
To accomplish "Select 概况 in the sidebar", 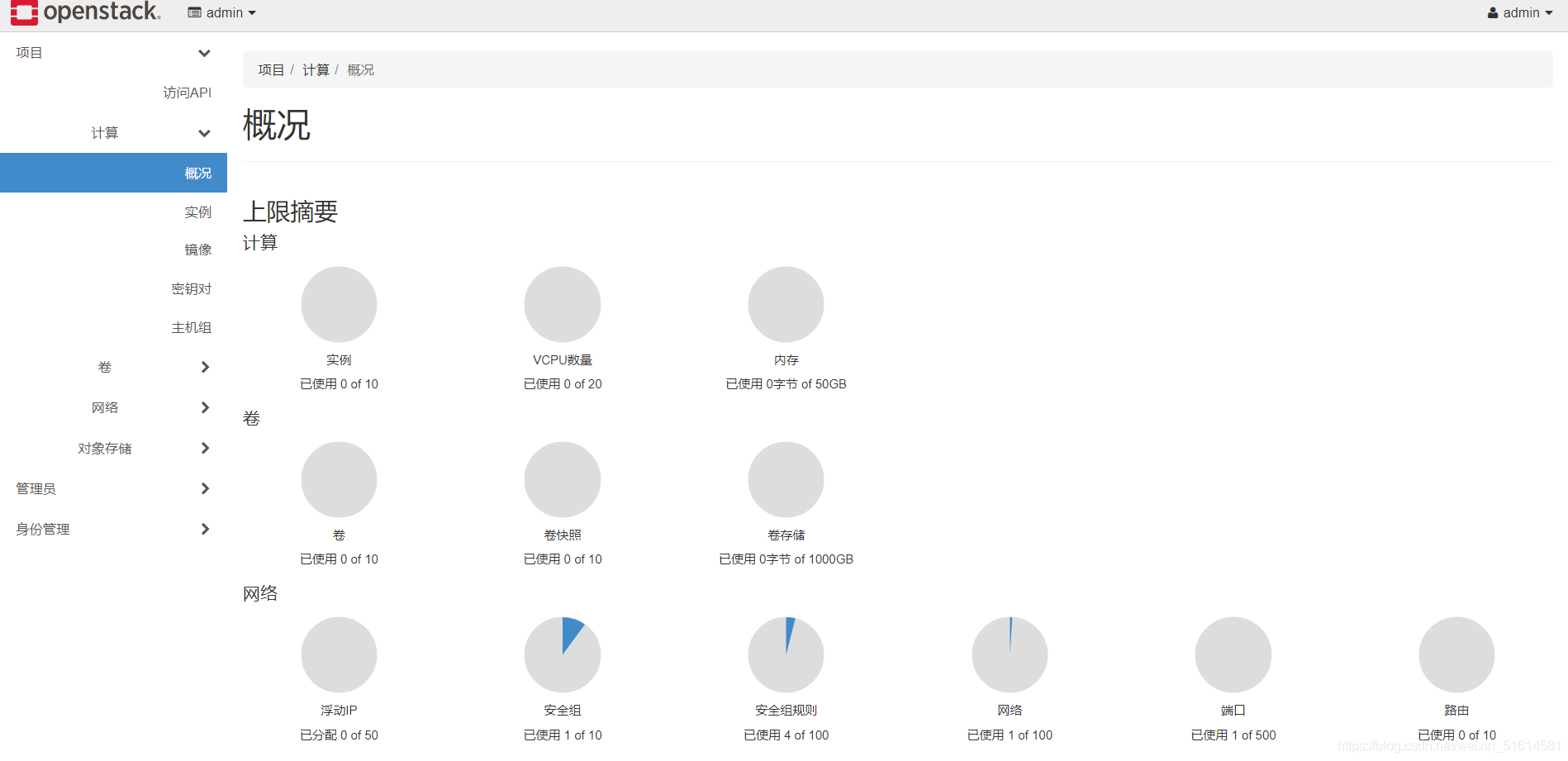I will pyautogui.click(x=113, y=173).
